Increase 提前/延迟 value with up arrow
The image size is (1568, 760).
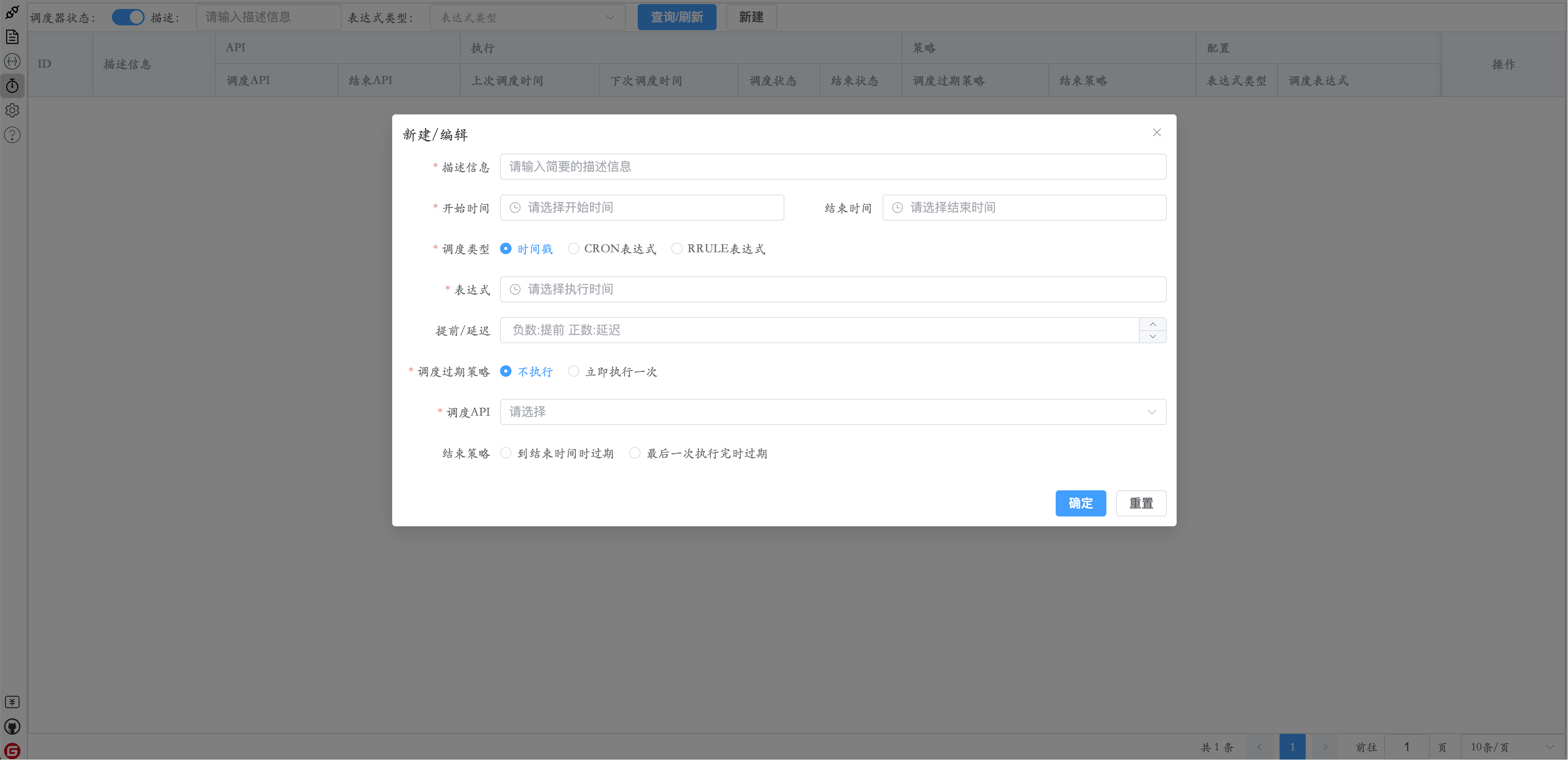[1152, 324]
